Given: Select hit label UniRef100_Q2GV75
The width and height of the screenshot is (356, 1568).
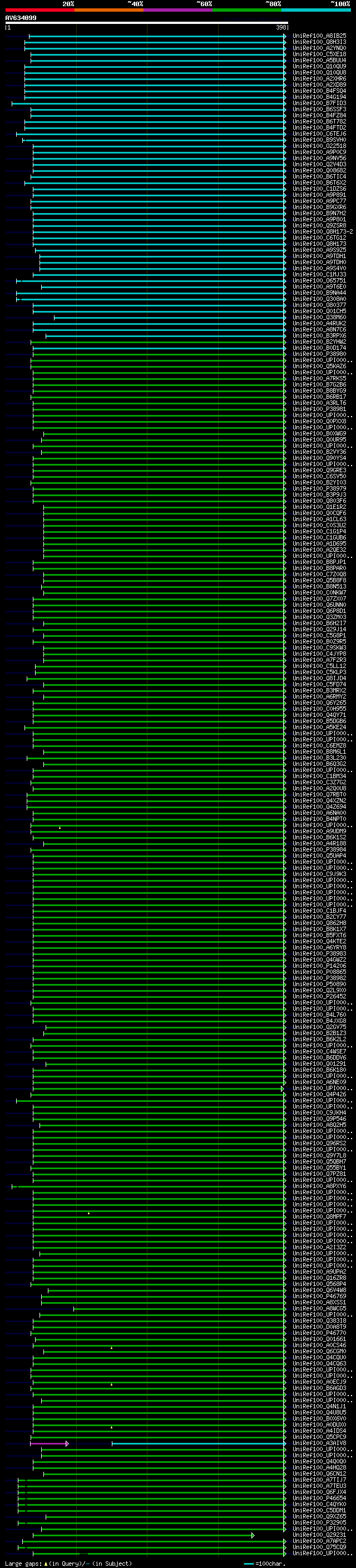Looking at the screenshot, I should pyautogui.click(x=319, y=1027).
